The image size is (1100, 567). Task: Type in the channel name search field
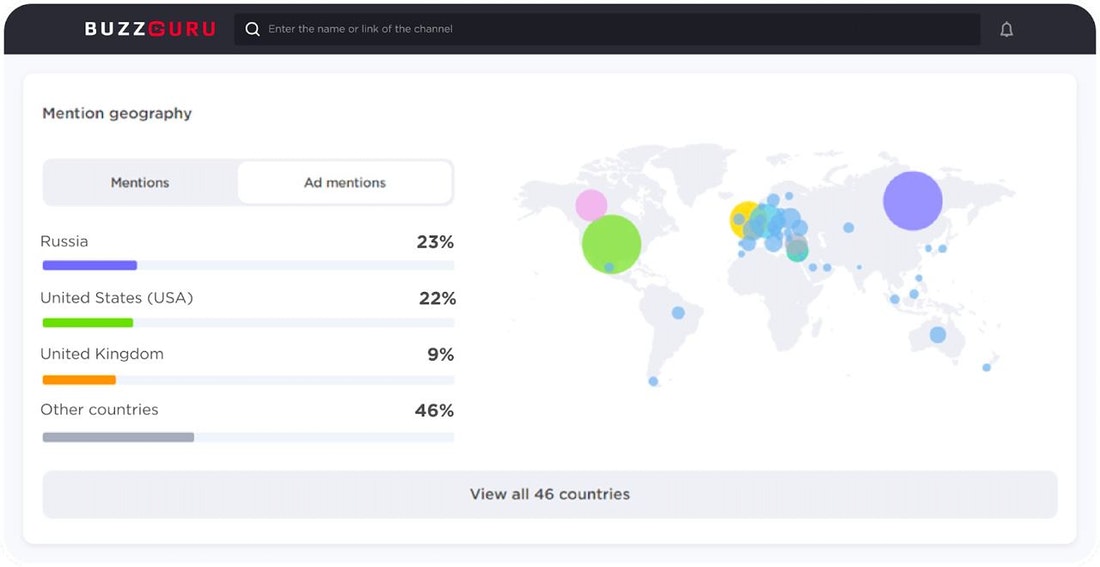pos(600,29)
